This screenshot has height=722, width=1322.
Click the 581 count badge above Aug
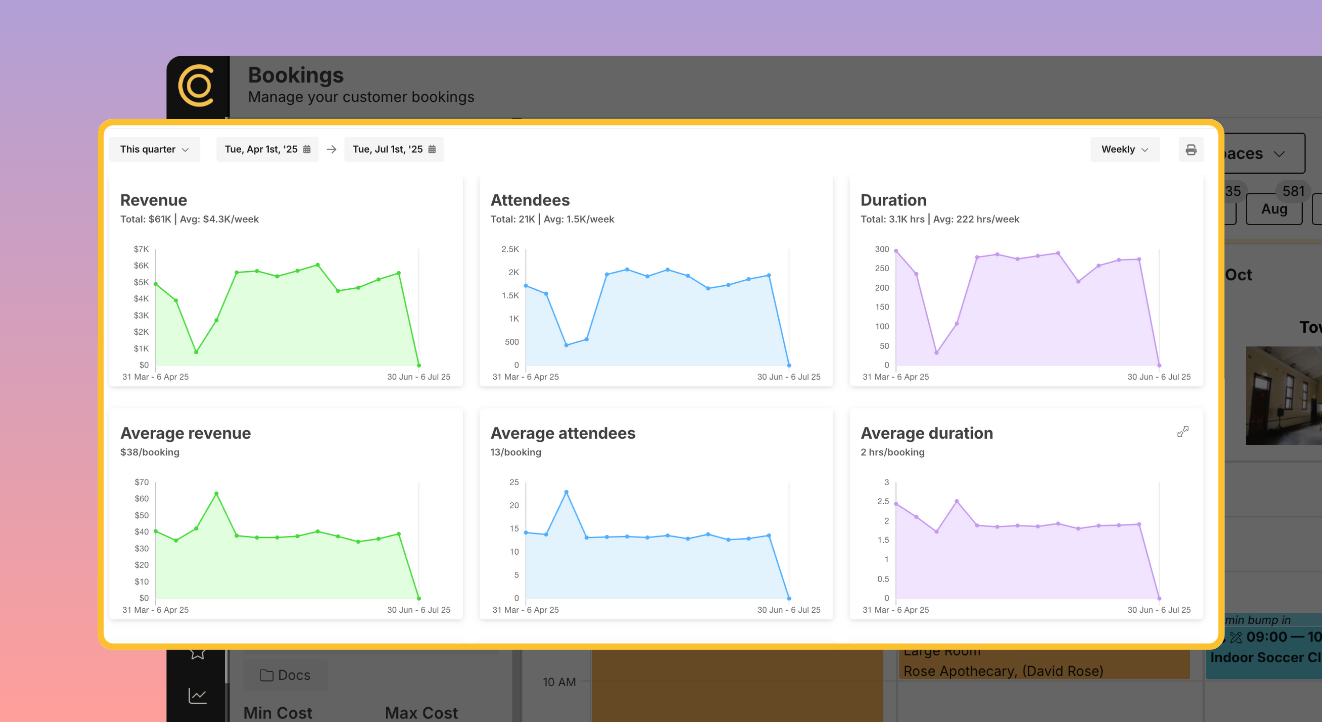[x=1294, y=191]
